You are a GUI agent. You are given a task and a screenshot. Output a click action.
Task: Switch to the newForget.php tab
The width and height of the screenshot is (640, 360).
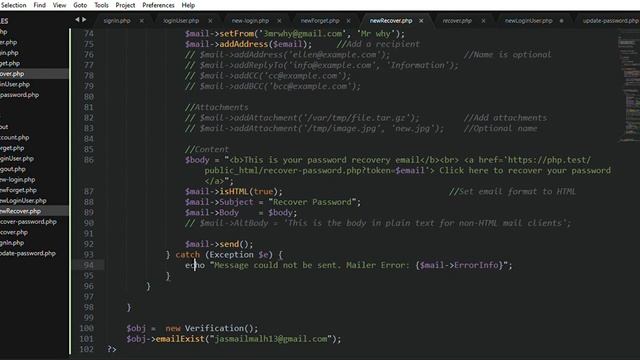tap(320, 21)
